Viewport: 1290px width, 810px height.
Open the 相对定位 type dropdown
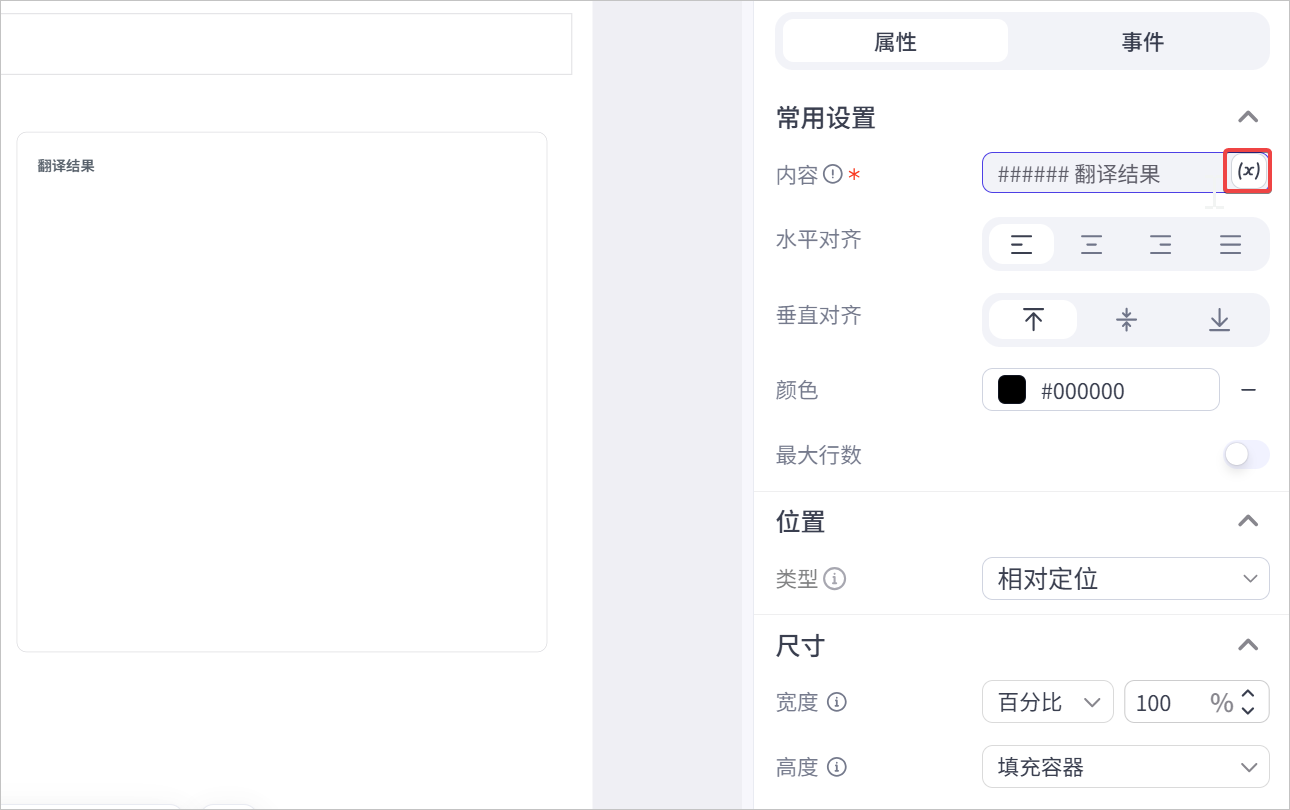pyautogui.click(x=1126, y=579)
